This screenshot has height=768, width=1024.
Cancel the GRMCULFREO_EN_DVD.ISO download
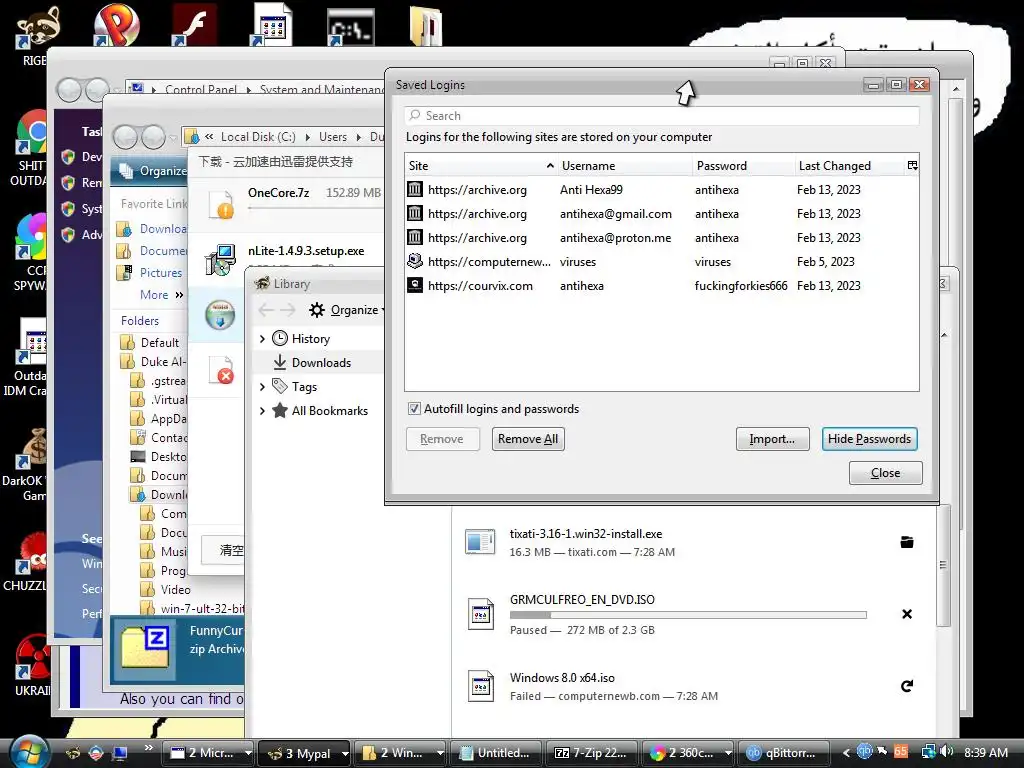[906, 614]
